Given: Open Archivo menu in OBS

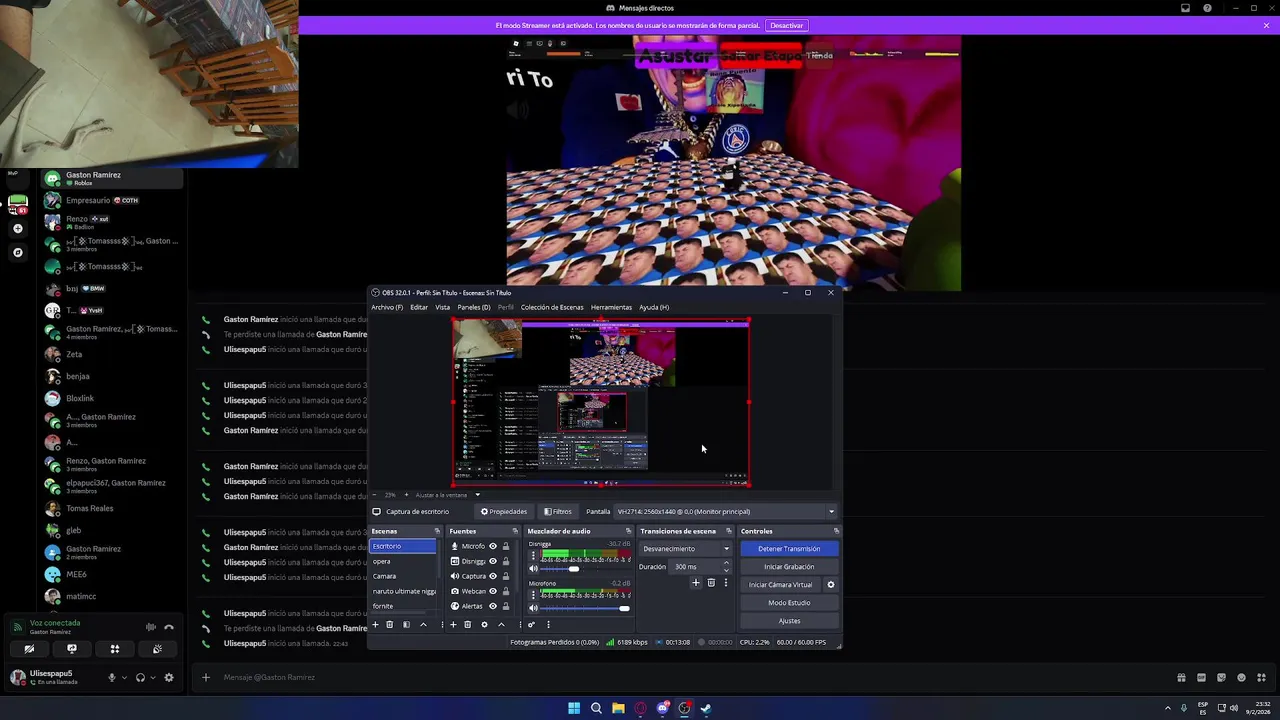Looking at the screenshot, I should (387, 307).
